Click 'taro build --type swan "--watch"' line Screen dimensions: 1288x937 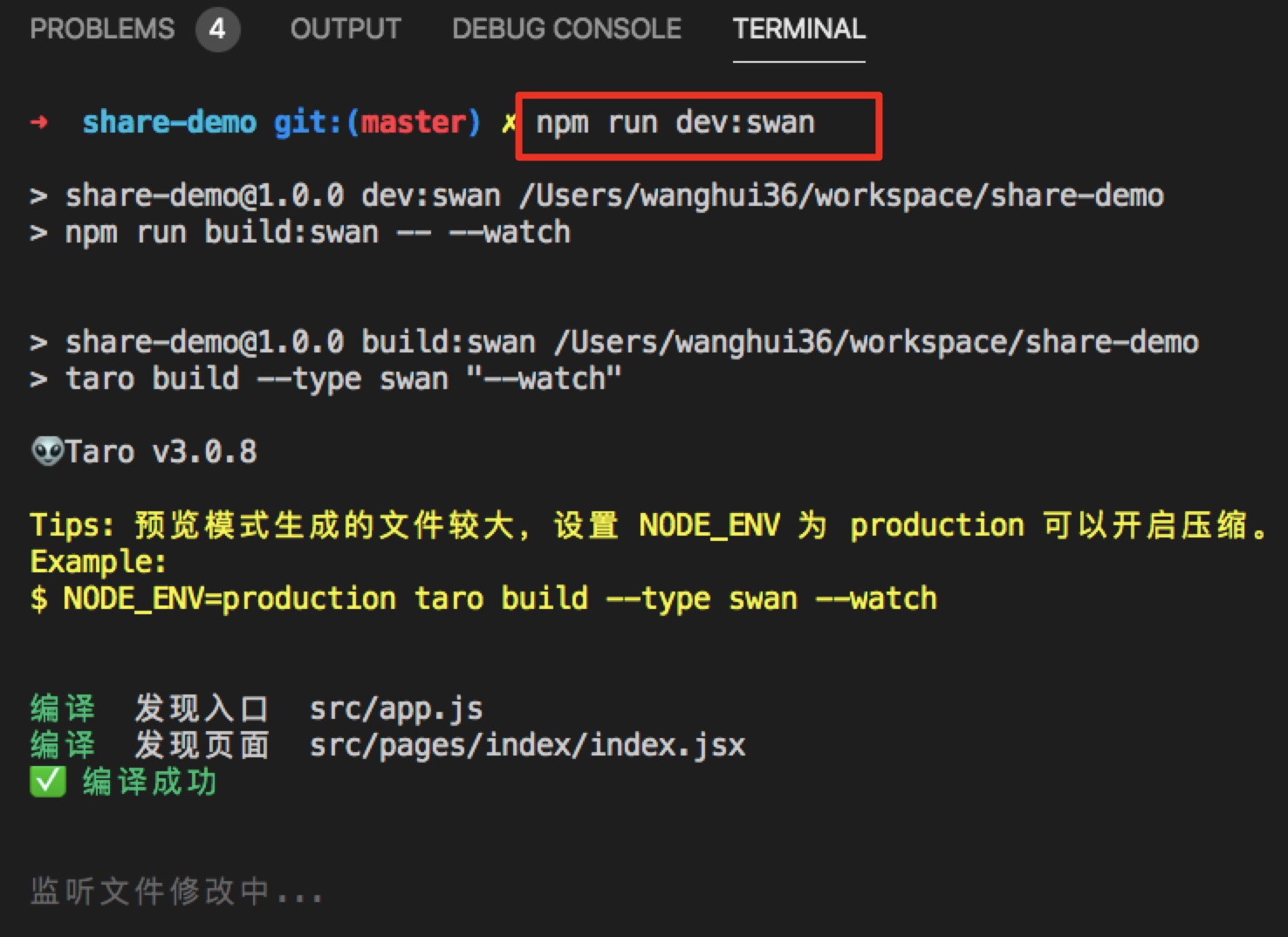click(343, 380)
